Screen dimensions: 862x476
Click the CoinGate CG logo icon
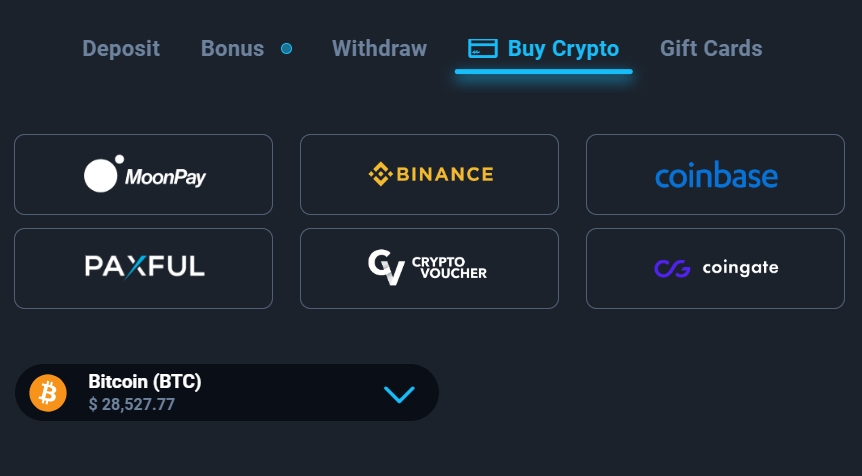pyautogui.click(x=672, y=268)
